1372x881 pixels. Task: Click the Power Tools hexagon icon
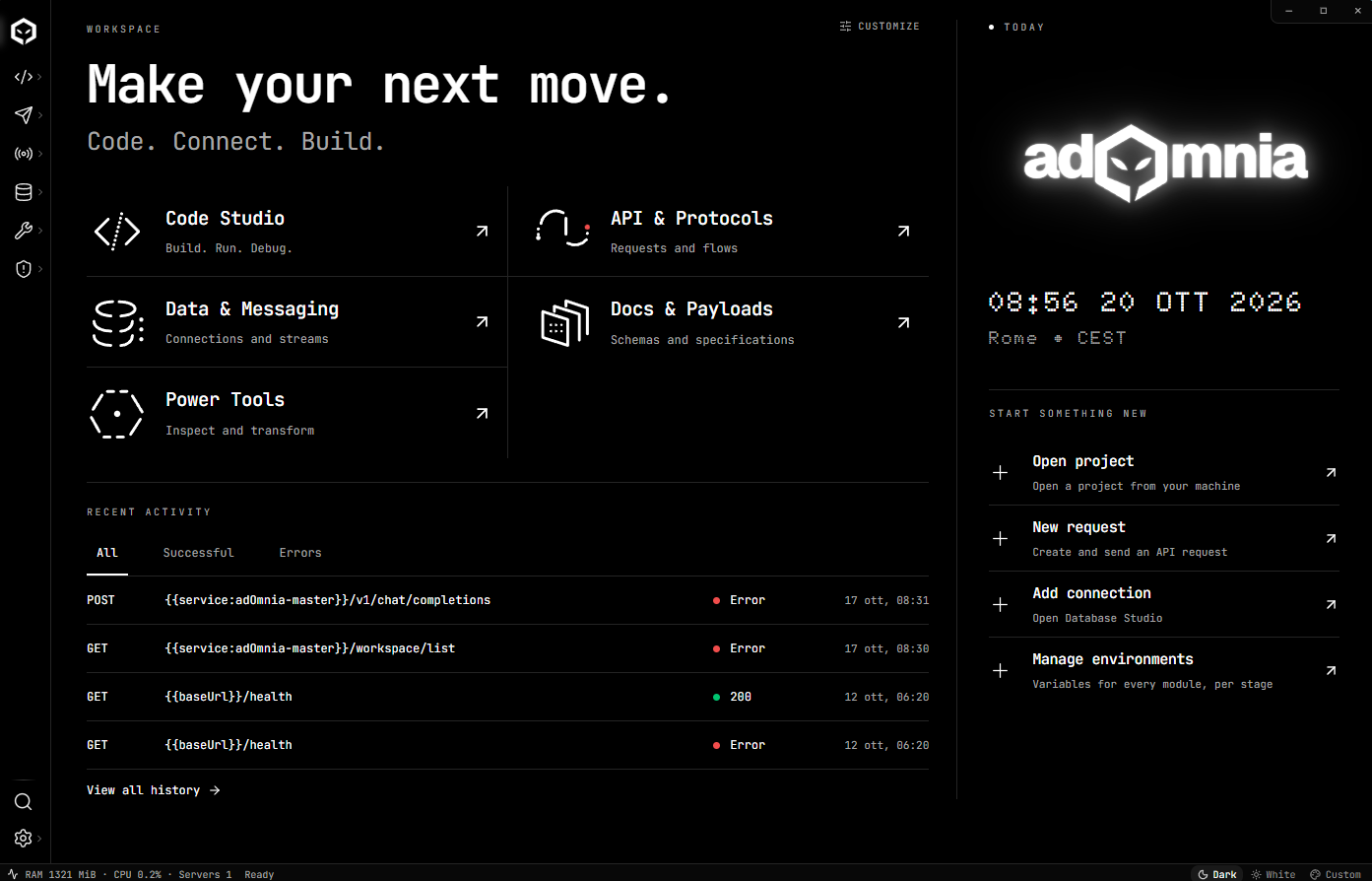[117, 414]
